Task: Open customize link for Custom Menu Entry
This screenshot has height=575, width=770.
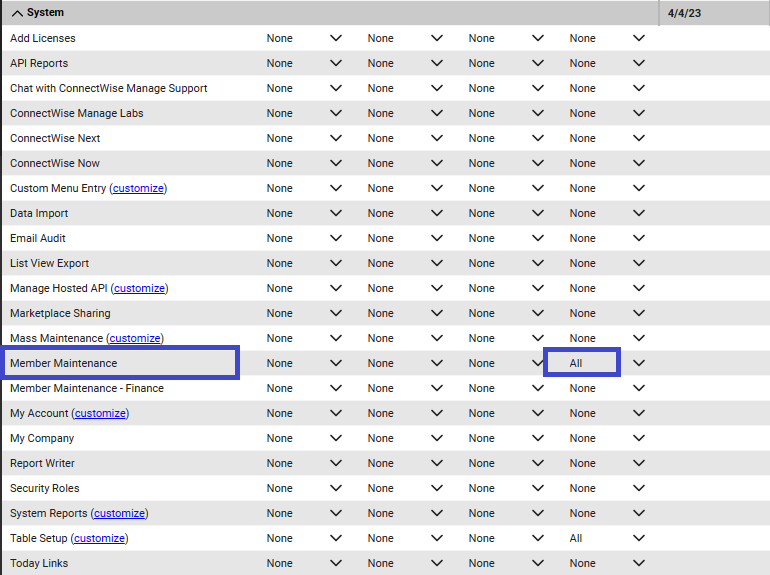Action: (138, 188)
